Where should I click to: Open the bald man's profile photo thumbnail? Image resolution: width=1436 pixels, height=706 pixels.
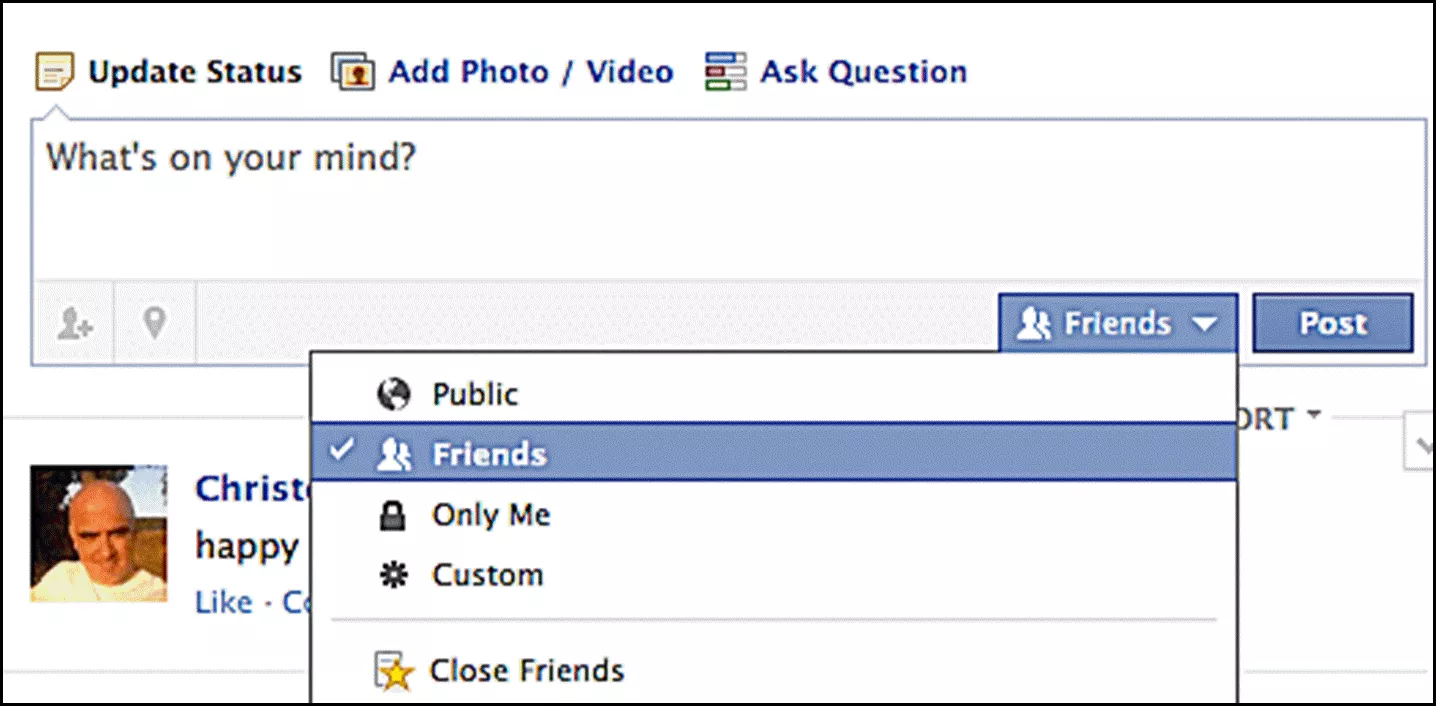coord(98,533)
